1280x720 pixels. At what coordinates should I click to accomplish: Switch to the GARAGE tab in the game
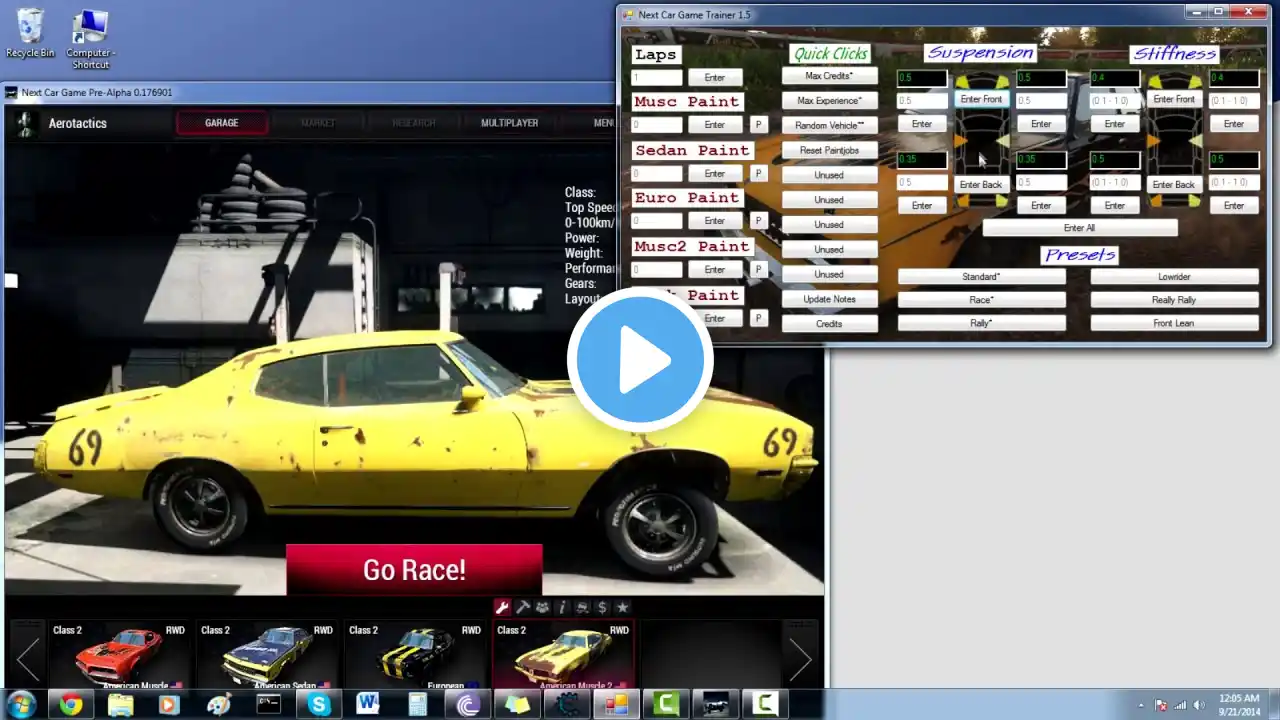(x=222, y=123)
